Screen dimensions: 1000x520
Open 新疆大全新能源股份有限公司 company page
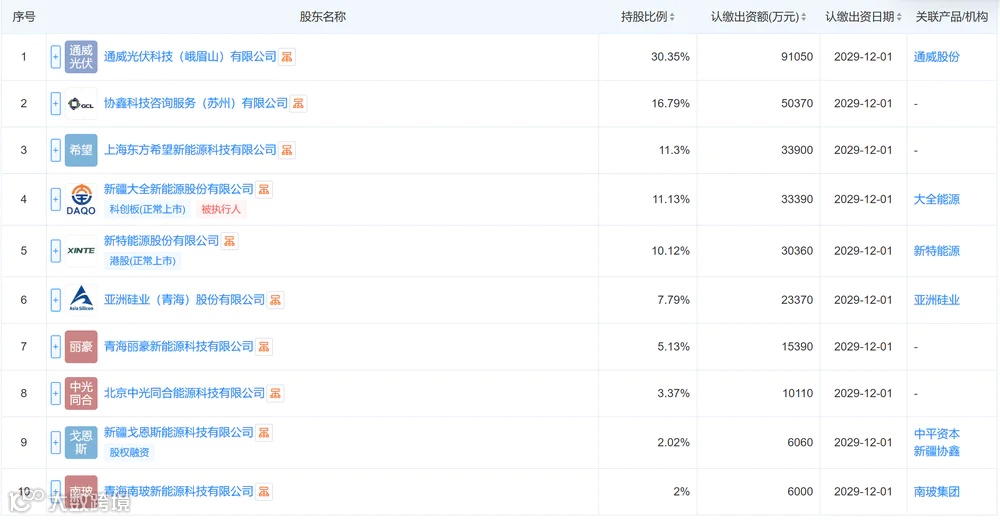pos(179,189)
